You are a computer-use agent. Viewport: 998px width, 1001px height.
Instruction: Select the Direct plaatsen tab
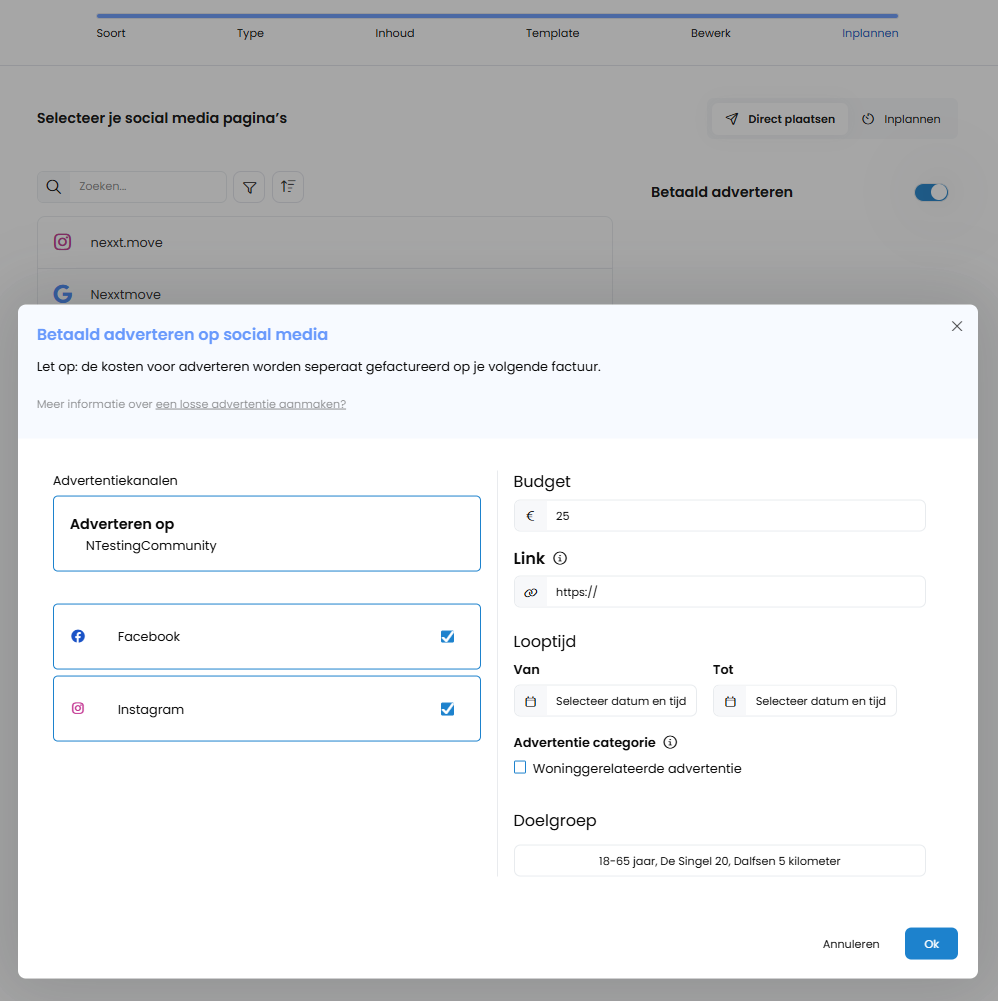coord(780,119)
